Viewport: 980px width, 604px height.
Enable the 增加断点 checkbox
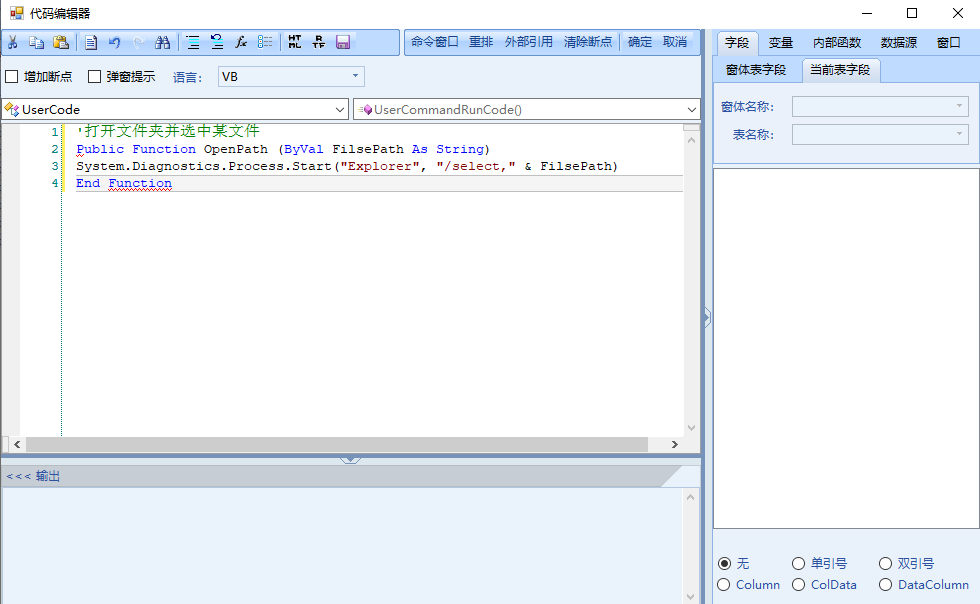click(x=12, y=77)
